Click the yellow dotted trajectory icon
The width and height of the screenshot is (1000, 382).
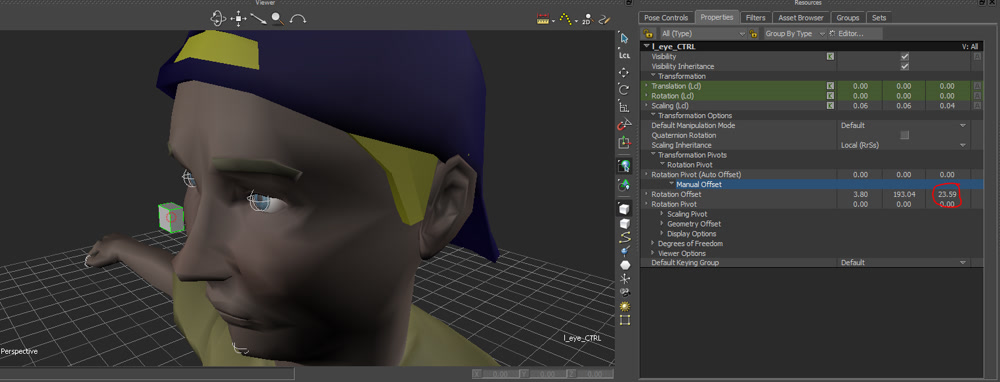[565, 20]
